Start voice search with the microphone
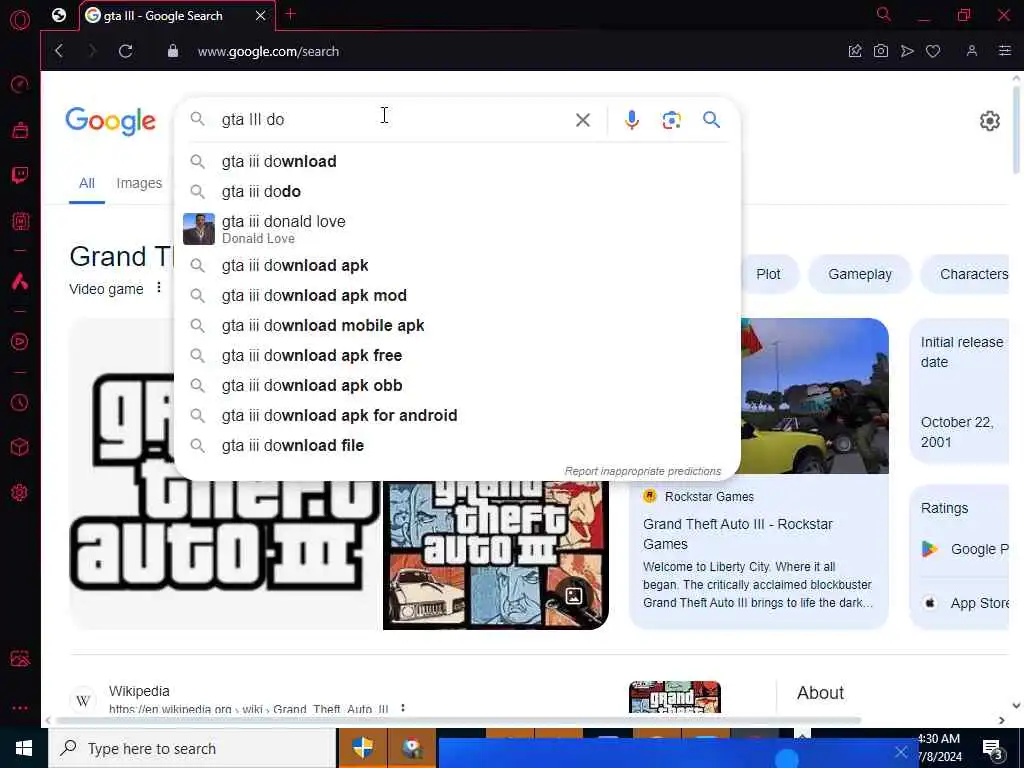The image size is (1024, 768). coord(632,120)
